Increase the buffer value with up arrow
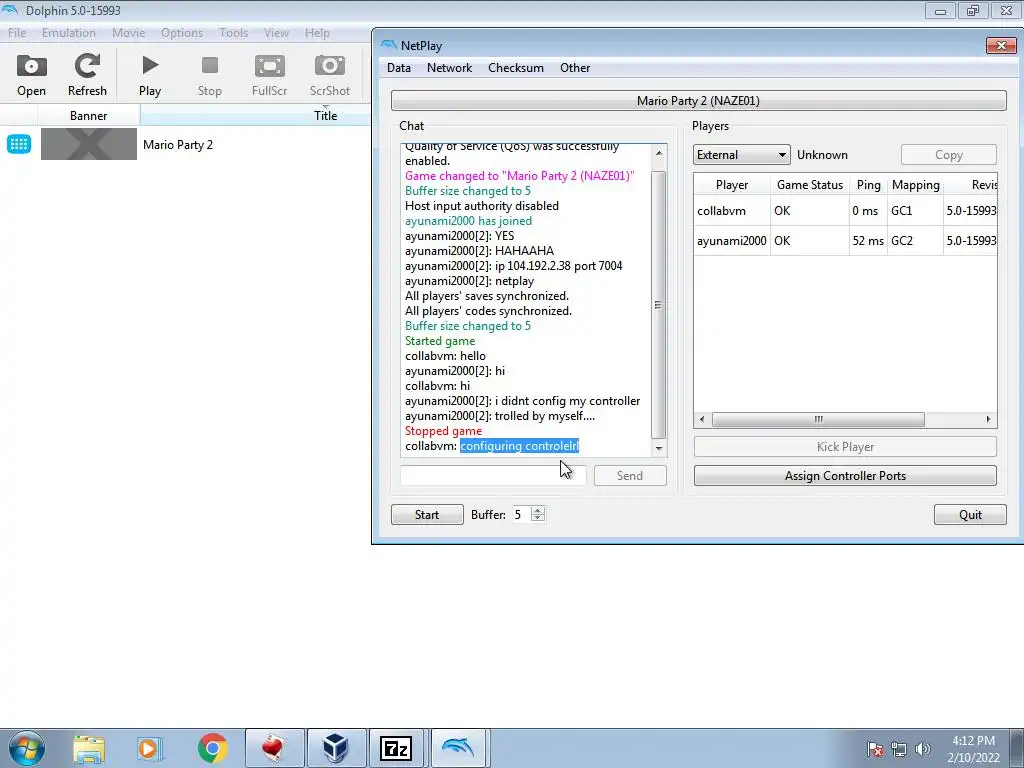 [x=537, y=510]
